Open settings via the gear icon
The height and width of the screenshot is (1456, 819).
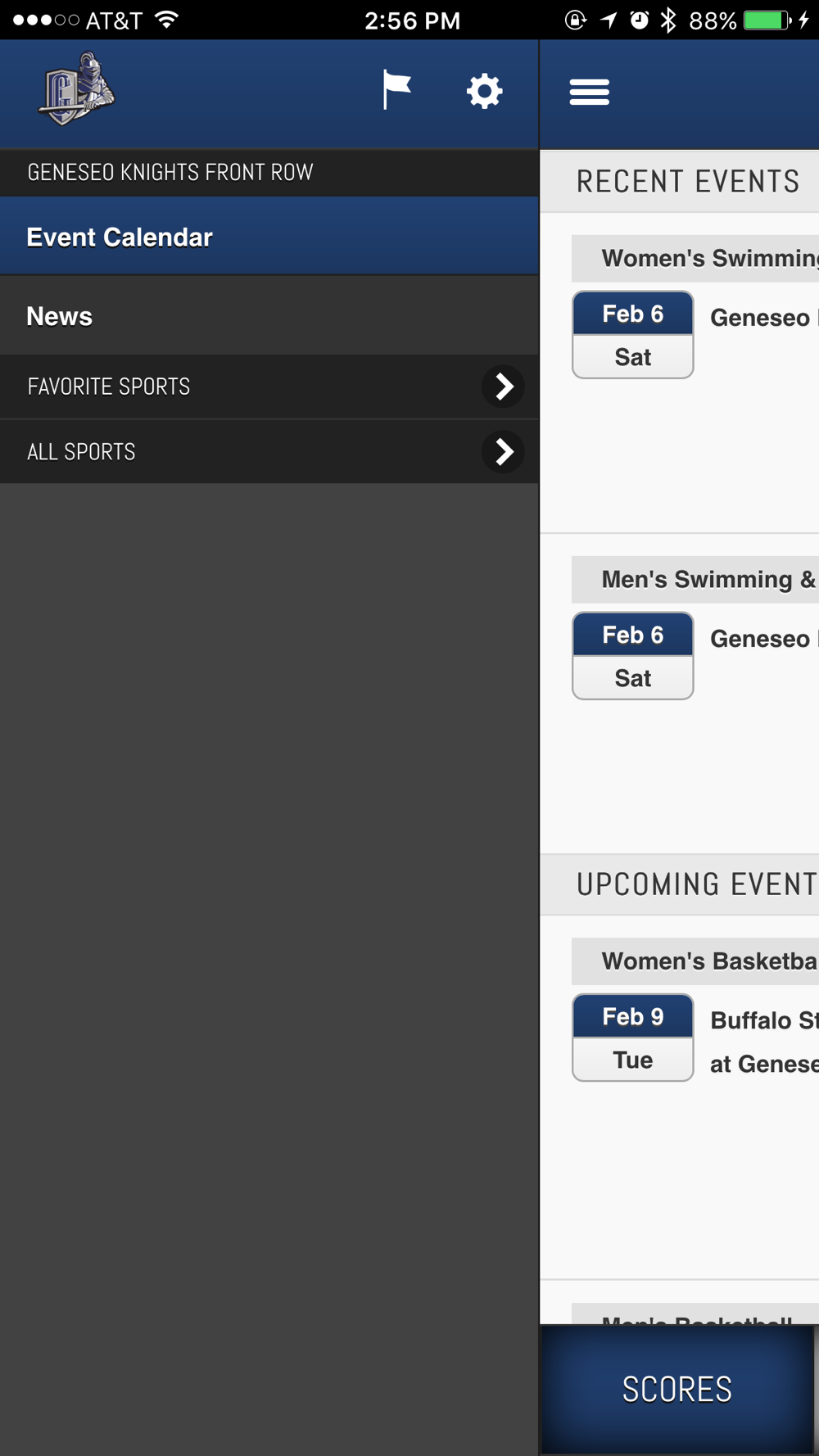click(484, 91)
